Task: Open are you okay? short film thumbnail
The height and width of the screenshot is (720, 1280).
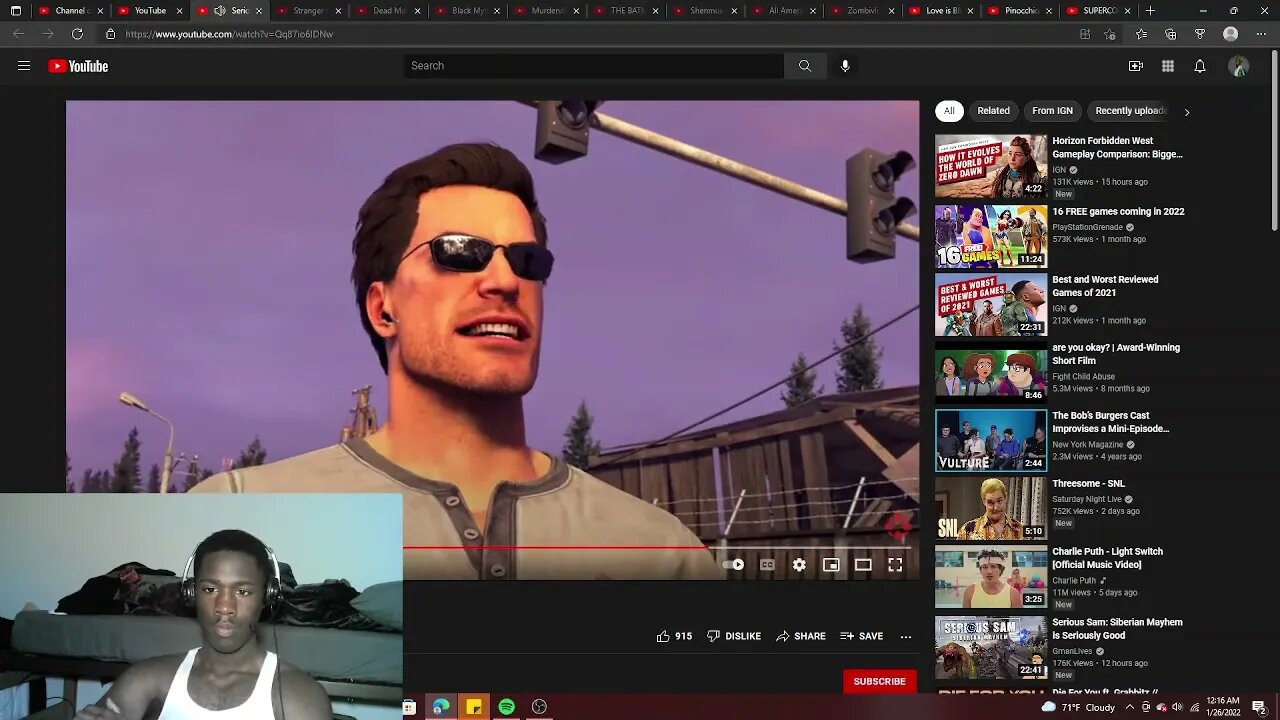Action: [991, 372]
